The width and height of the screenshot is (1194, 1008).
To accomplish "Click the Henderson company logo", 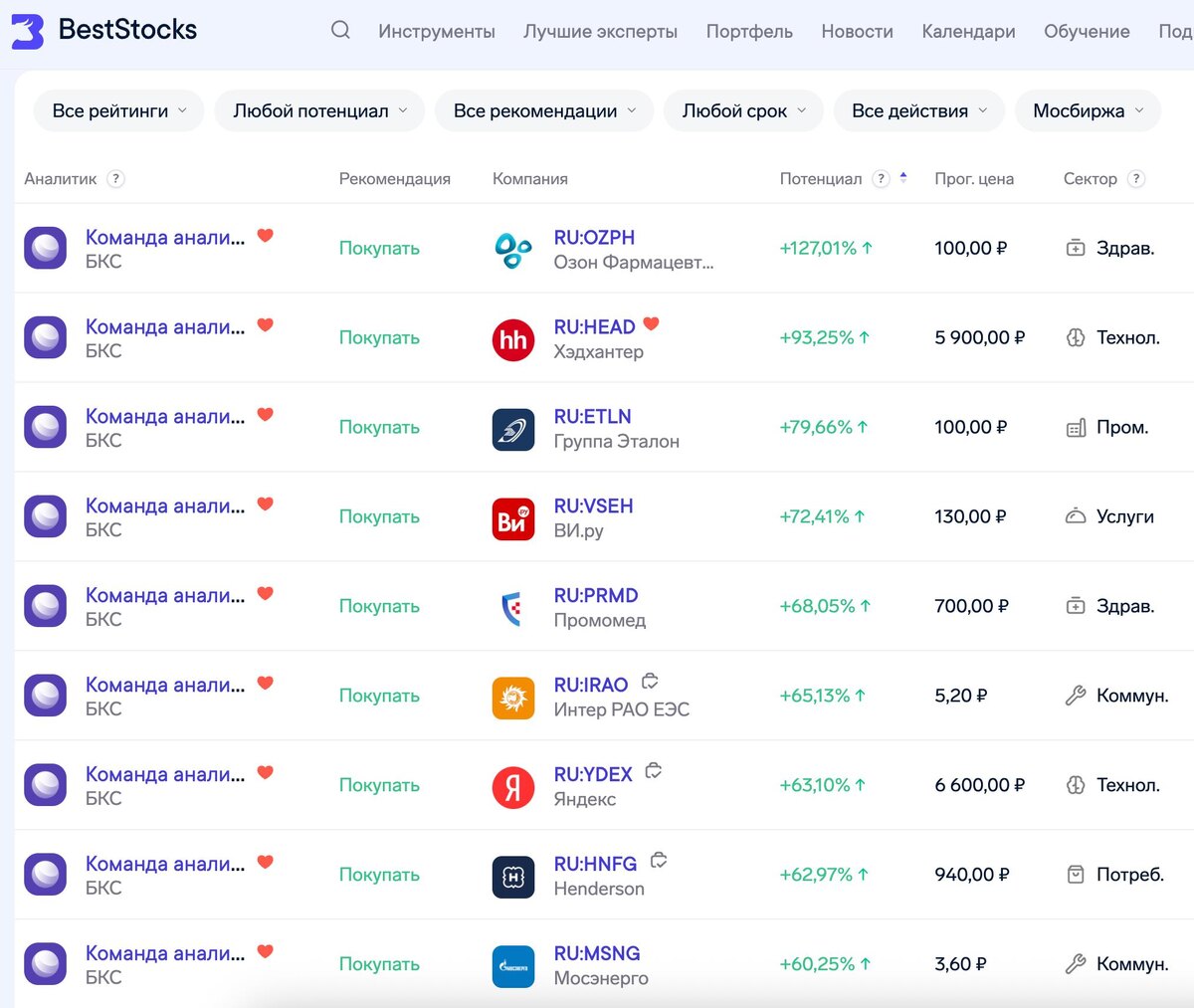I will click(x=513, y=876).
